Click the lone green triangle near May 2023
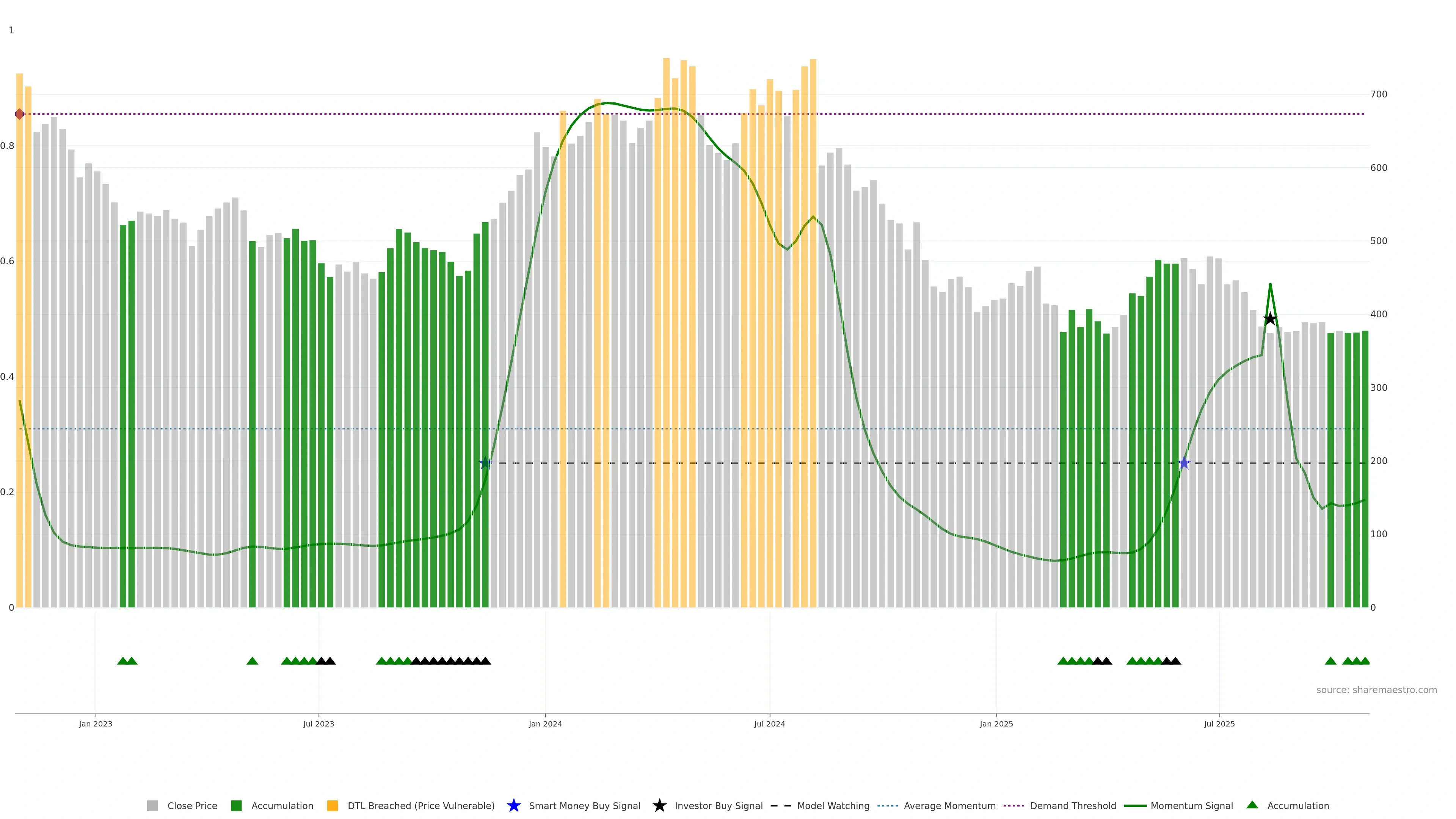Screen dimensions: 1456x819 (x=252, y=661)
